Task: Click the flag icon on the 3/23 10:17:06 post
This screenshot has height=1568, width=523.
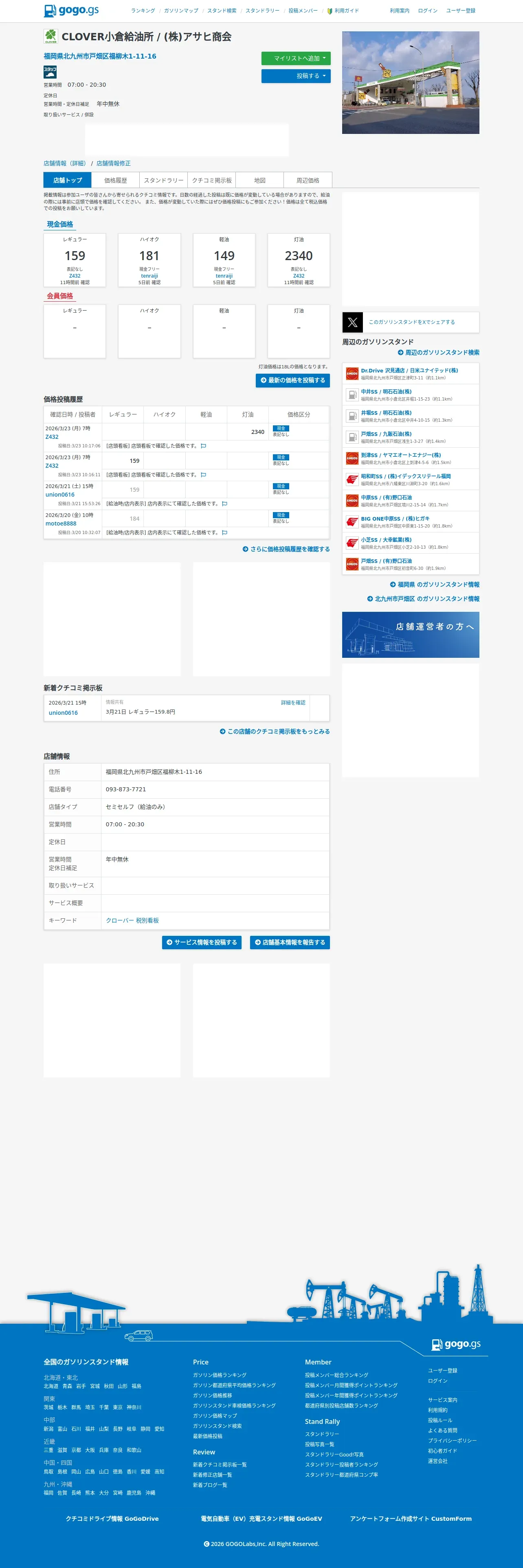Action: [x=203, y=446]
